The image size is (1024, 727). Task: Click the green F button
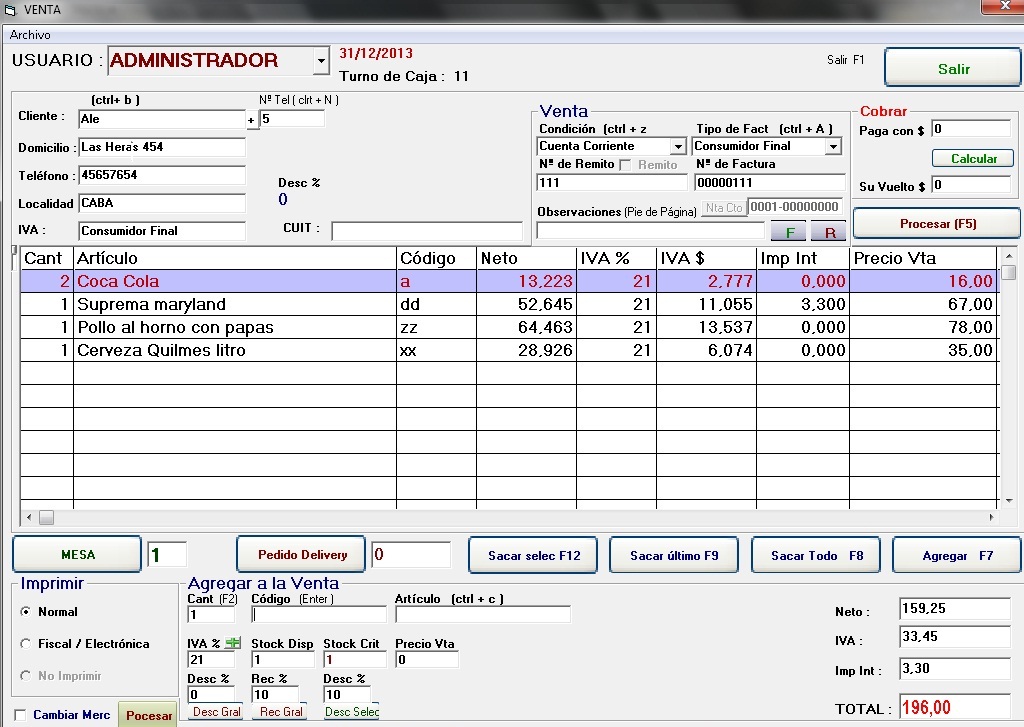pyautogui.click(x=790, y=232)
